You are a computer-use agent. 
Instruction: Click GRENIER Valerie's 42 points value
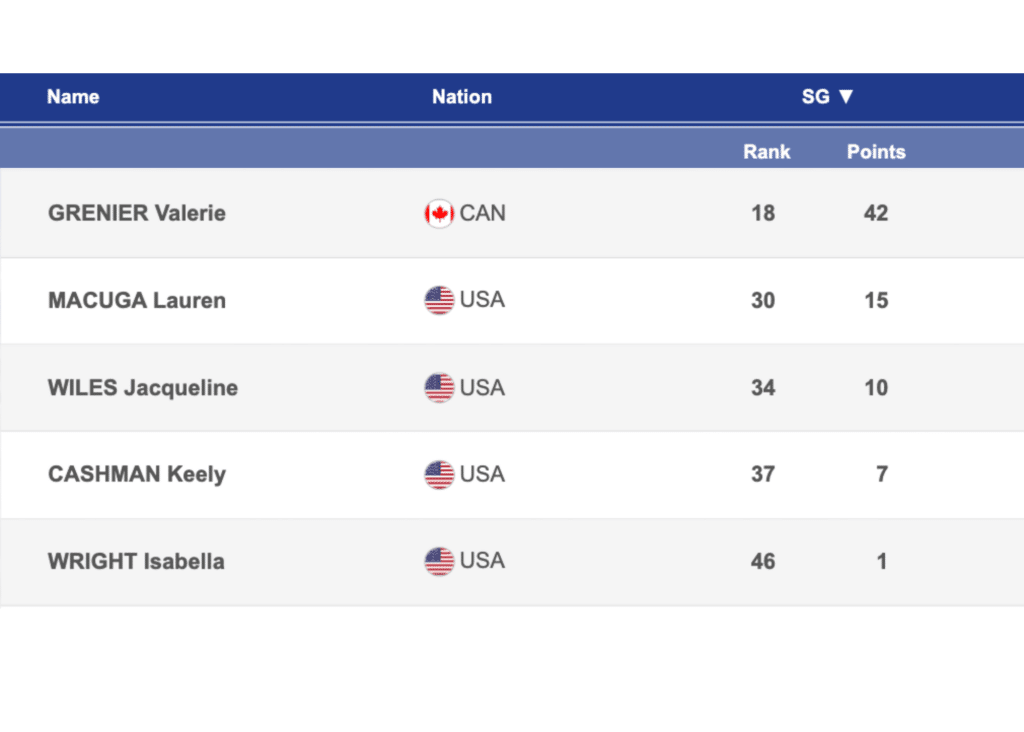point(876,213)
